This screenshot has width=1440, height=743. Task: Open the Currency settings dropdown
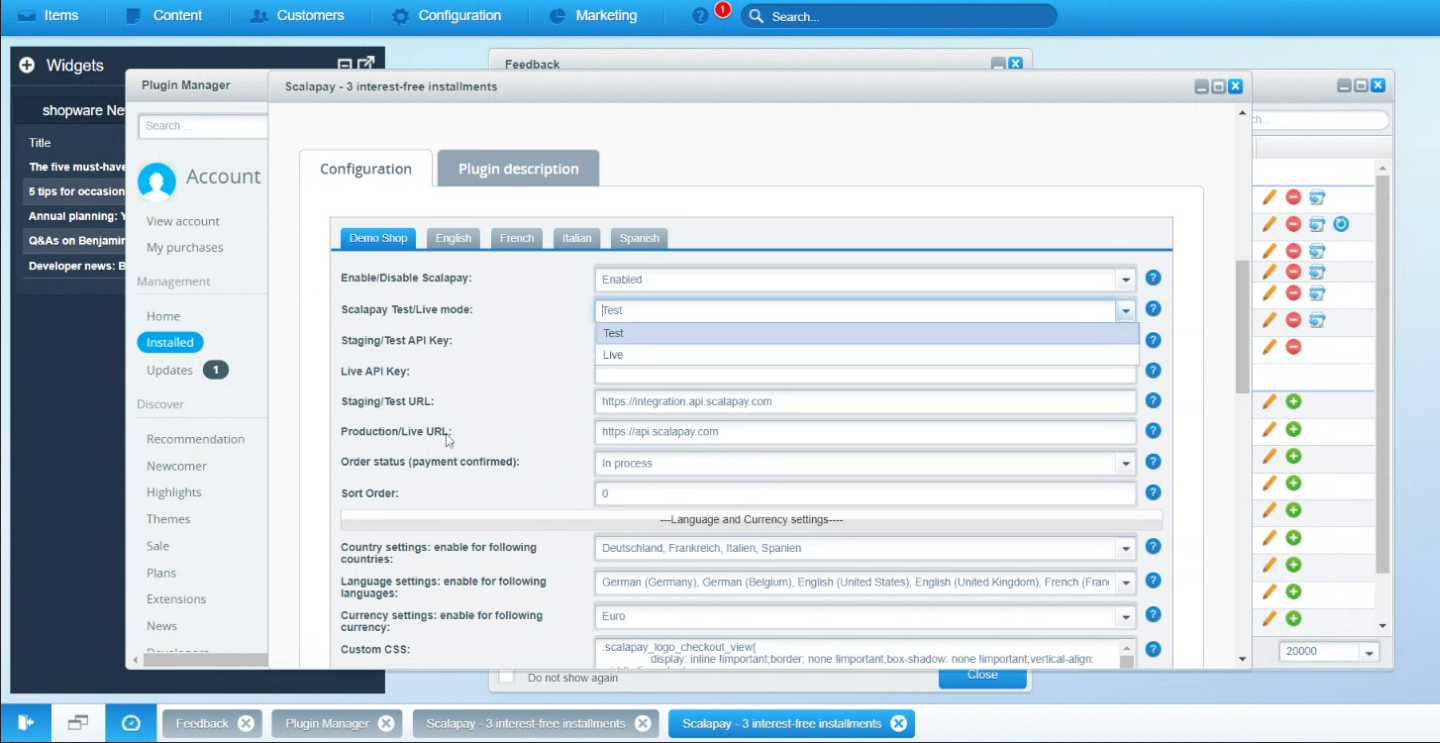coord(1126,617)
